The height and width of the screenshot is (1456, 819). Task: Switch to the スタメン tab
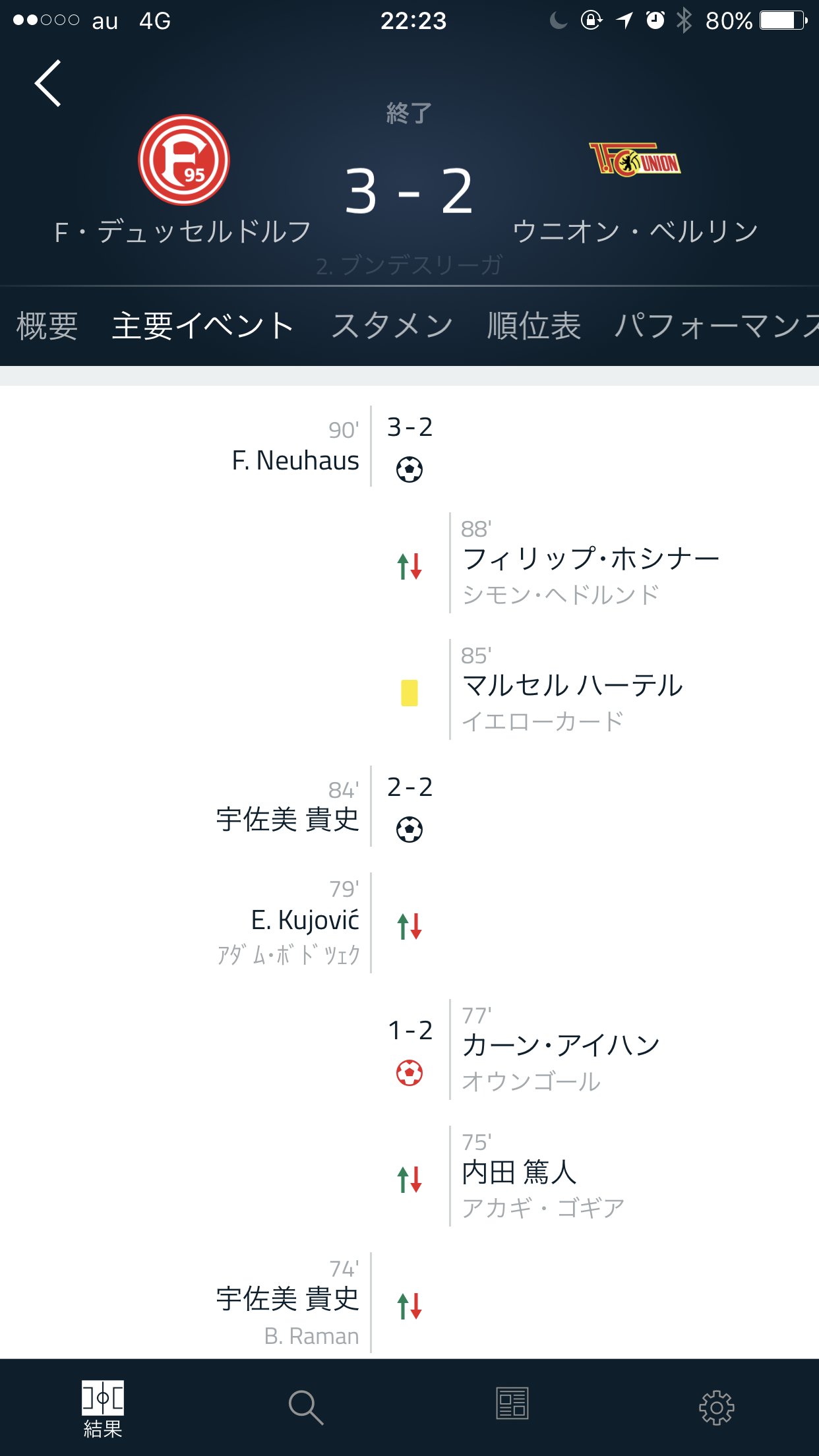pos(392,326)
